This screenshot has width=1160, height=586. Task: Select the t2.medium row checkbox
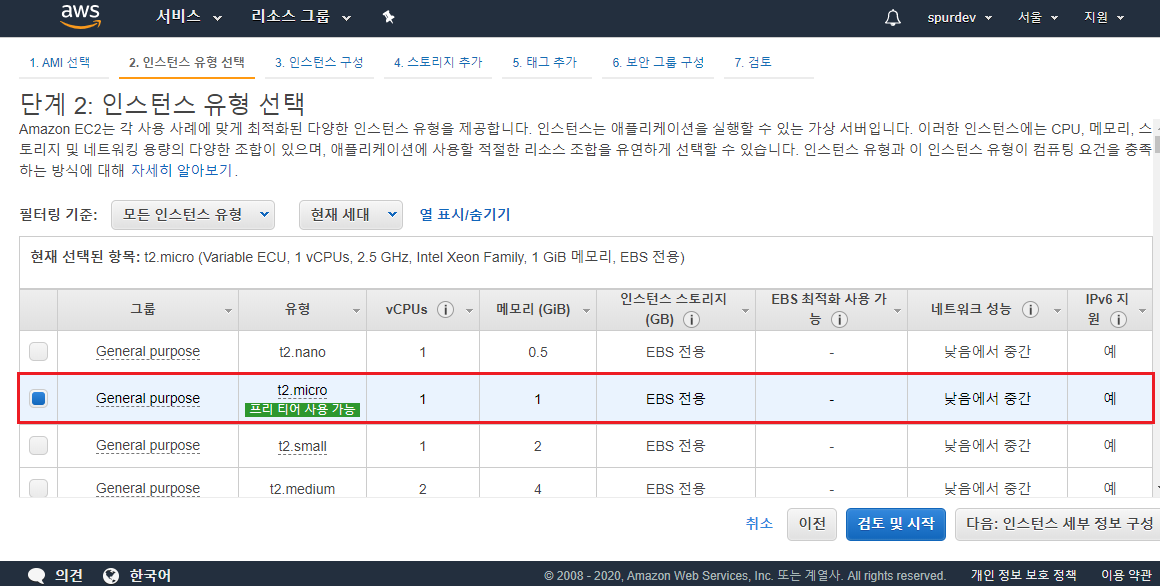click(38, 488)
